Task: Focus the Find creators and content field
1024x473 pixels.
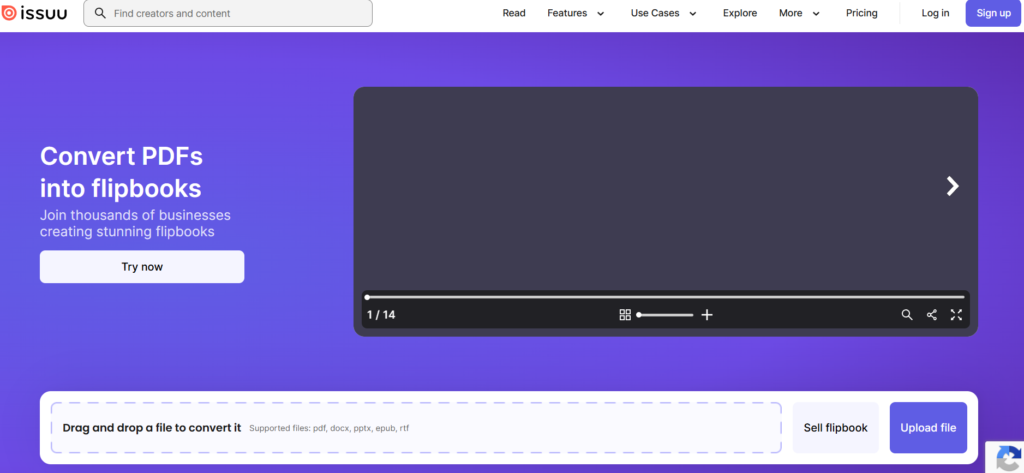Action: pos(228,13)
